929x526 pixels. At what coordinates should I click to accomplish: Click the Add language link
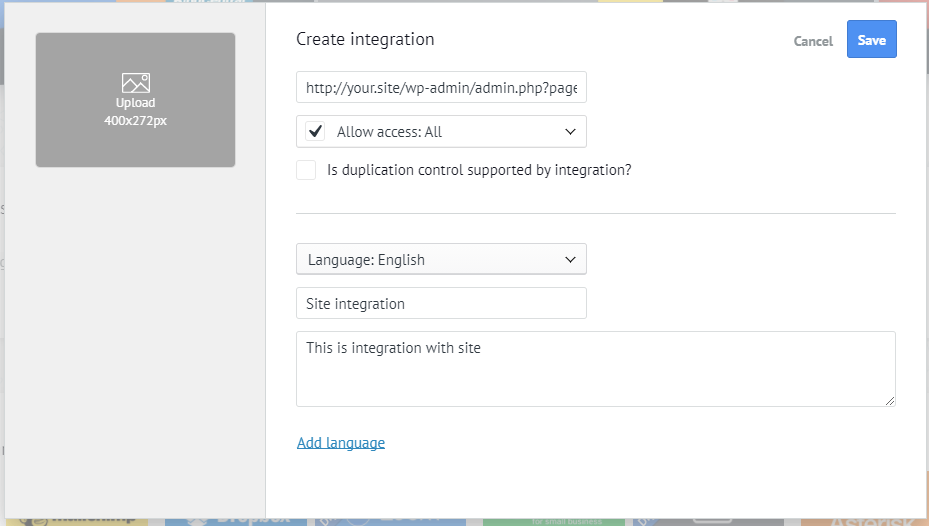coord(341,443)
